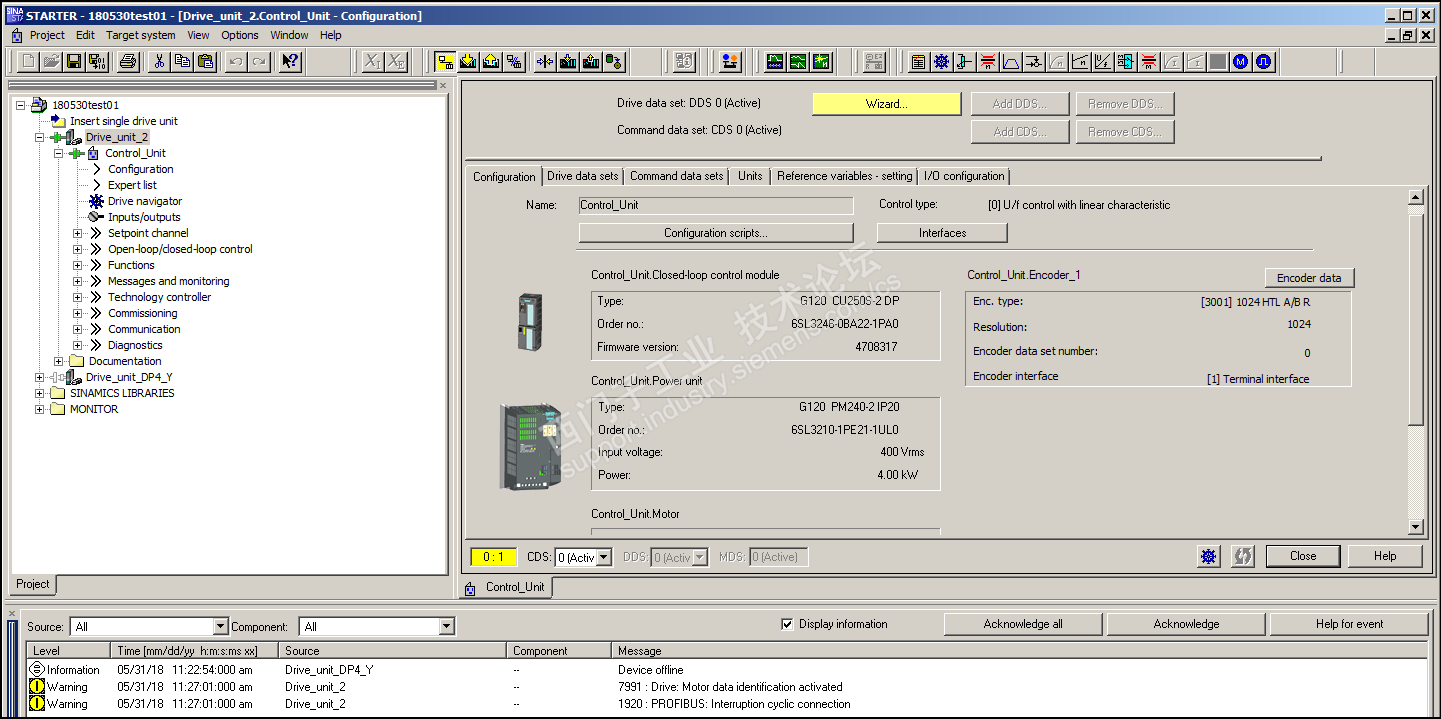Open the Source filter dropdown

(221, 627)
